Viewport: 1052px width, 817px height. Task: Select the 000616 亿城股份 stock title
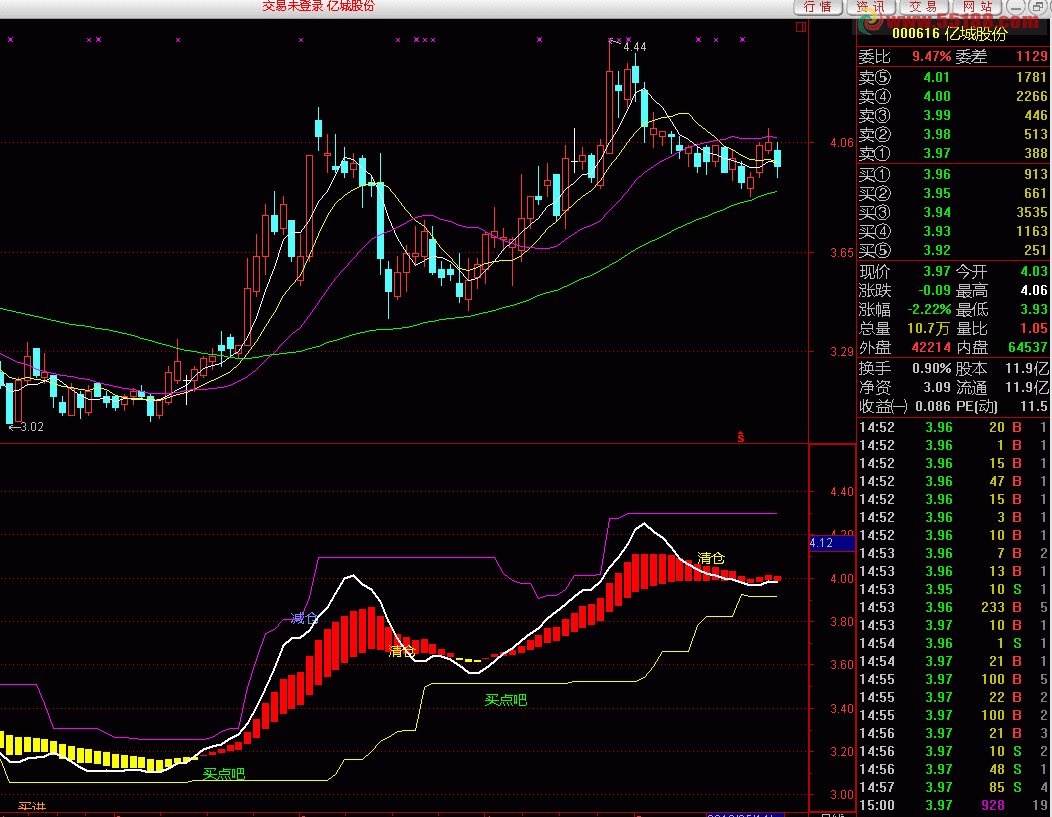(950, 33)
